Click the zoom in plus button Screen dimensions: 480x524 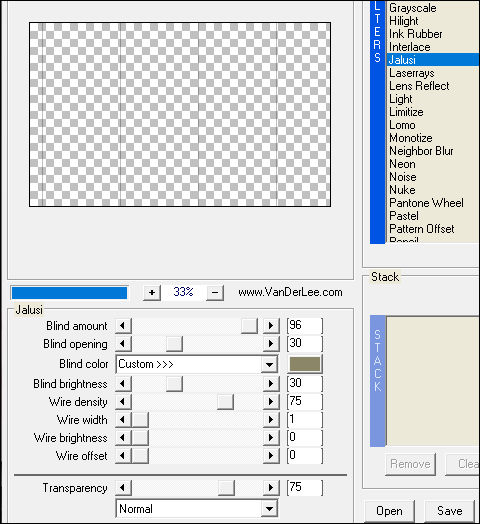tap(152, 293)
